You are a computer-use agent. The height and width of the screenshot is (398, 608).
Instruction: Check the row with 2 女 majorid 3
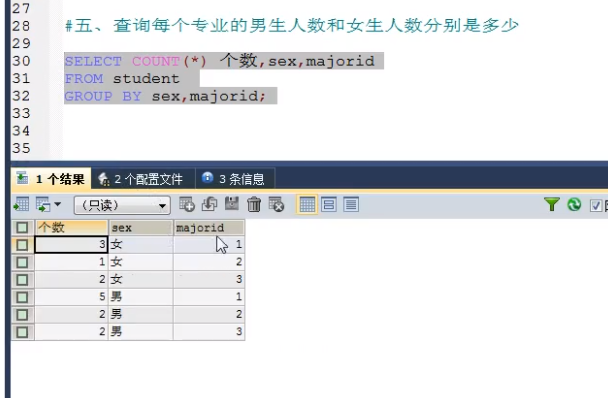[x=22, y=280]
